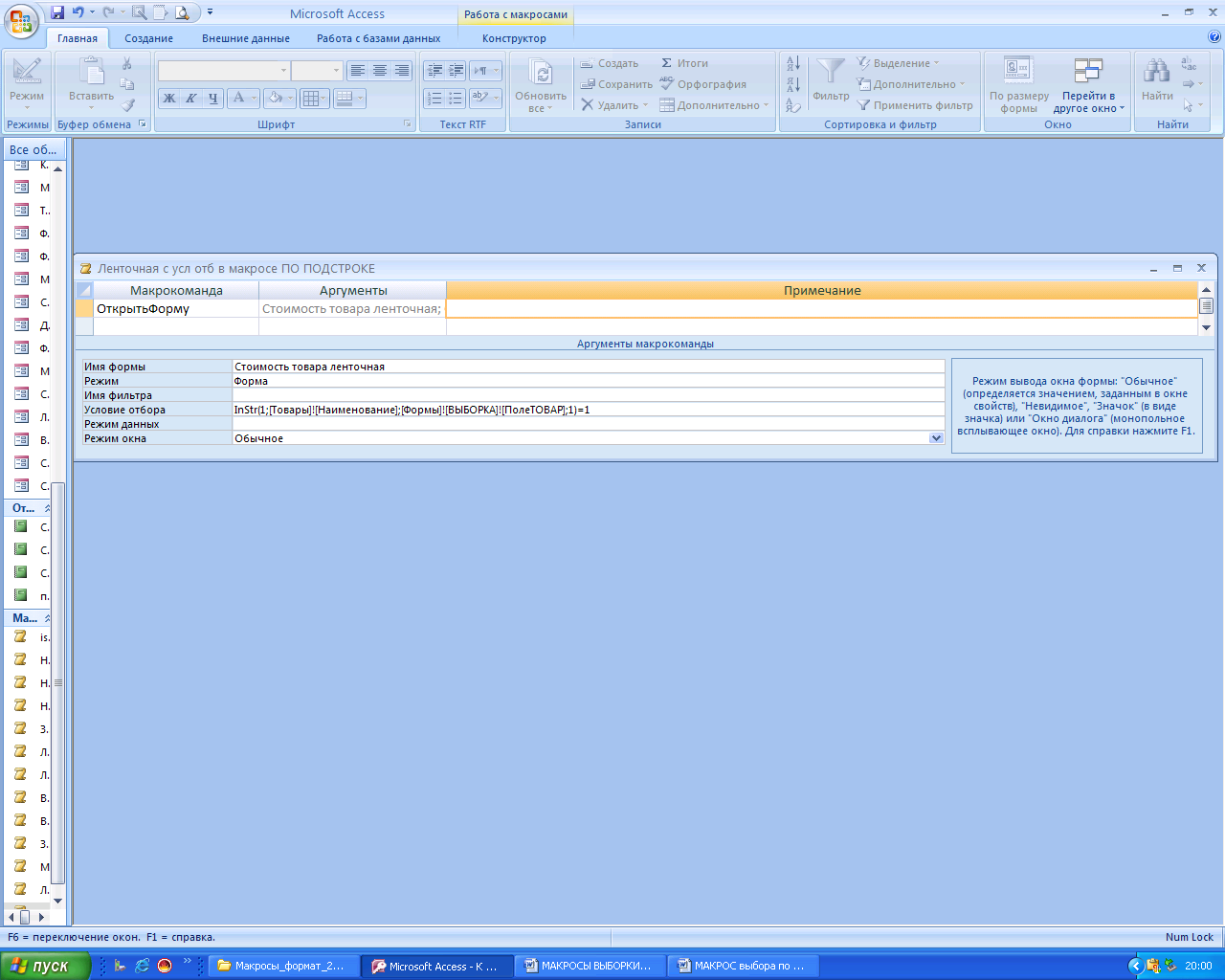1225x980 pixels.
Task: Click clear all sorts eraser icon
Action: point(793,105)
